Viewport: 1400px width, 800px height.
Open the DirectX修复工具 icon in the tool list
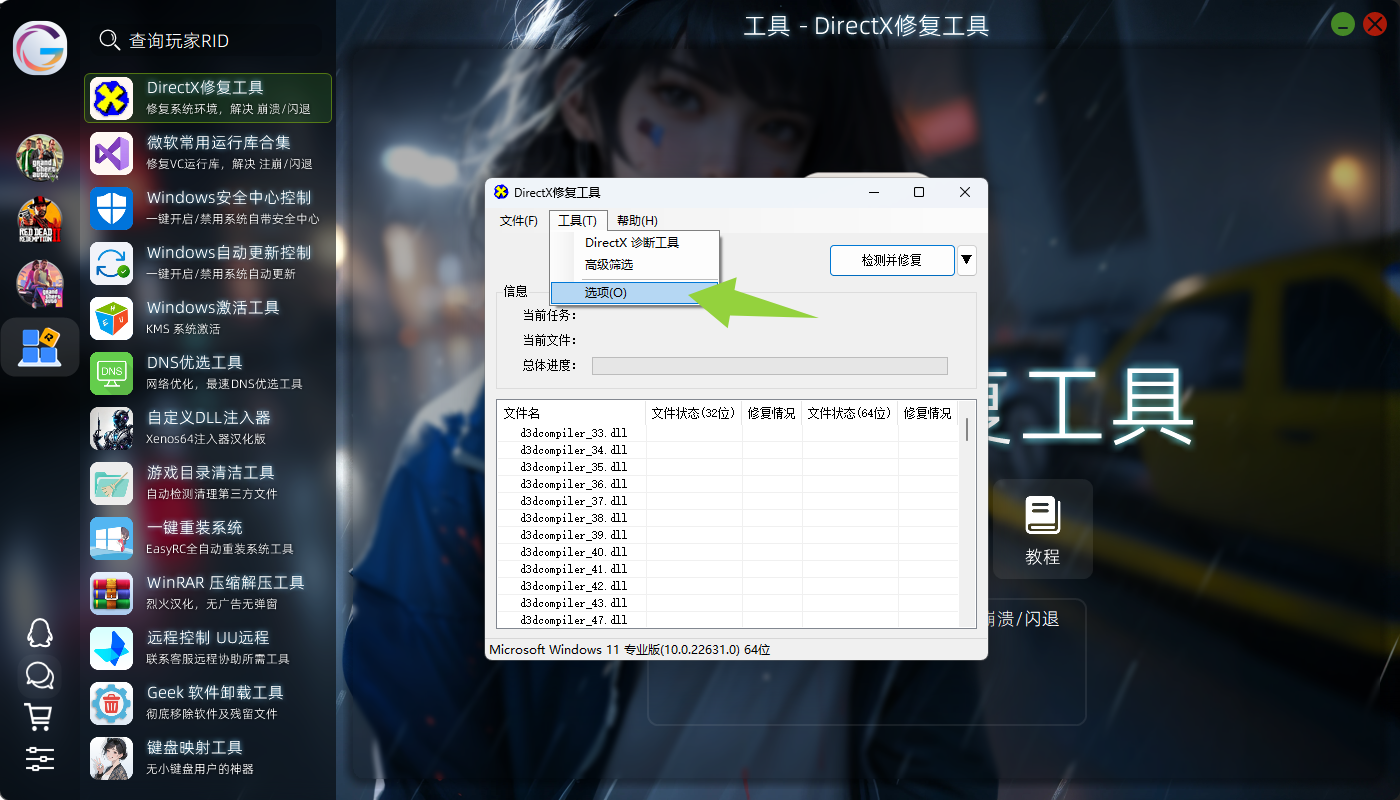[x=112, y=98]
